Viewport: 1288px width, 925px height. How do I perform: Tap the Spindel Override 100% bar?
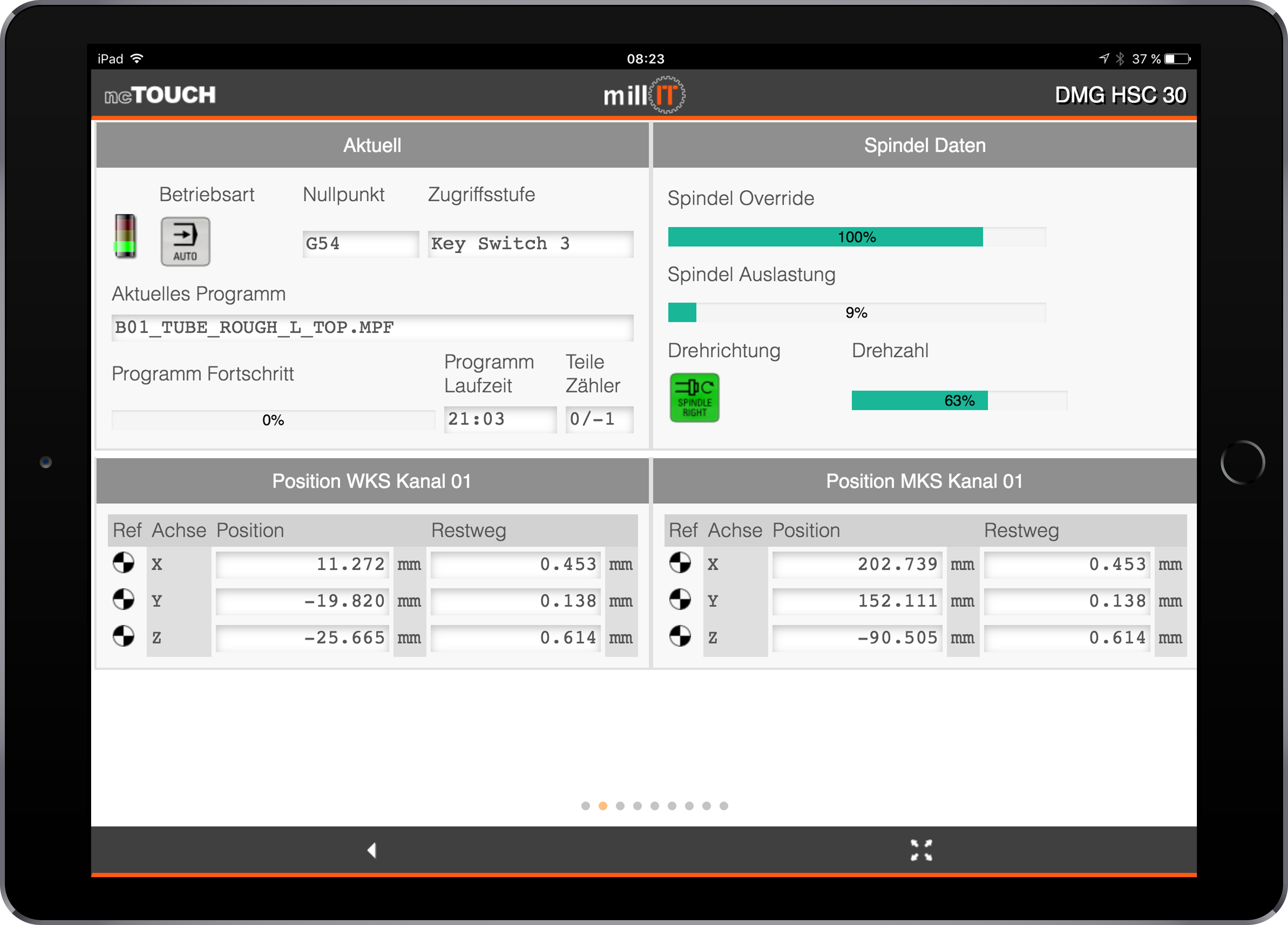click(856, 237)
